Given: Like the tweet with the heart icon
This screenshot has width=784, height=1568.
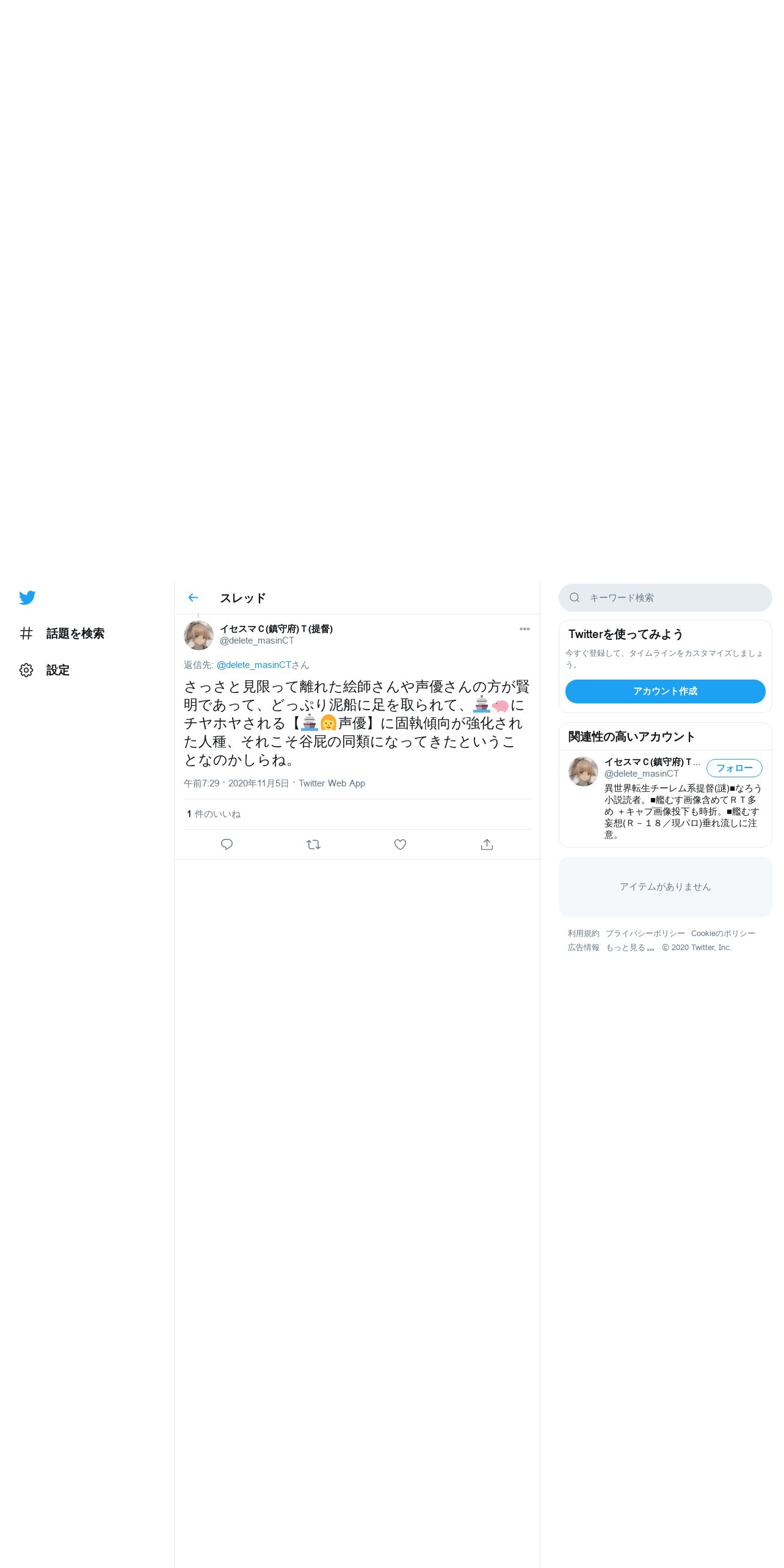Looking at the screenshot, I should tap(400, 844).
